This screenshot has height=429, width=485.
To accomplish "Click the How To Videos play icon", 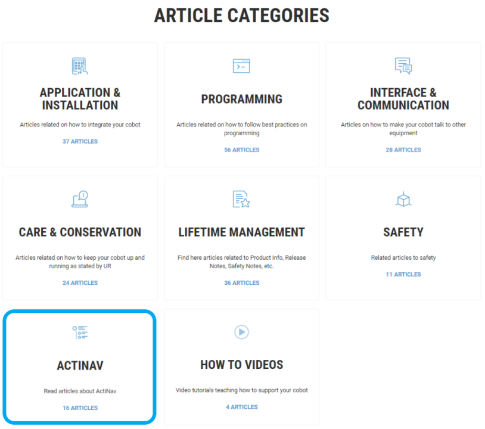I will click(x=241, y=332).
